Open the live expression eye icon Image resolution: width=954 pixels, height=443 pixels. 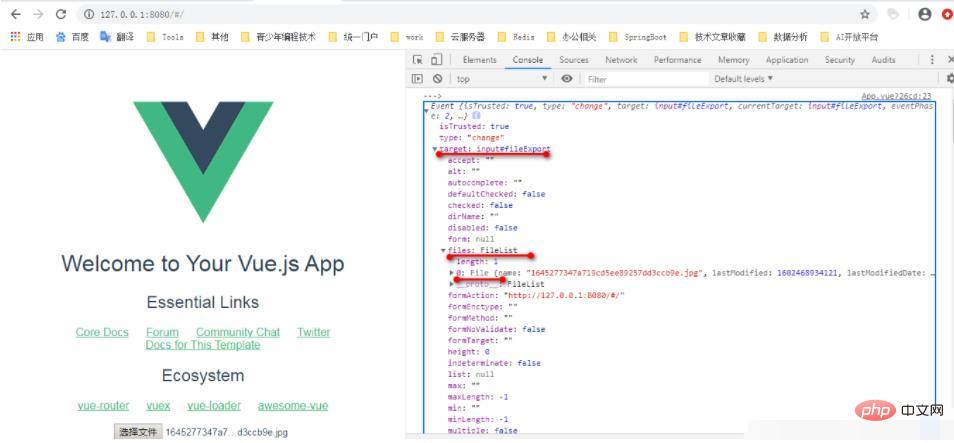pyautogui.click(x=567, y=78)
